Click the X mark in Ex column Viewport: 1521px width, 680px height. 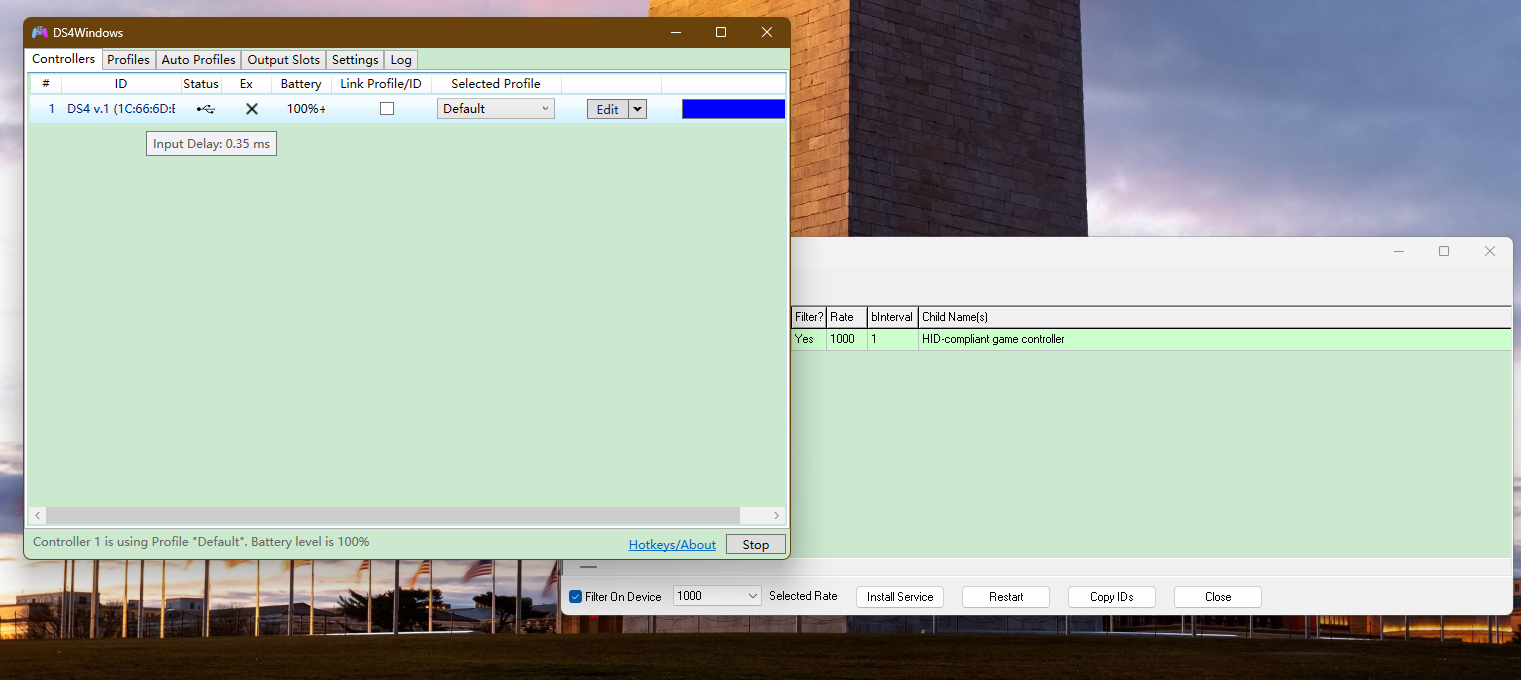(x=252, y=109)
